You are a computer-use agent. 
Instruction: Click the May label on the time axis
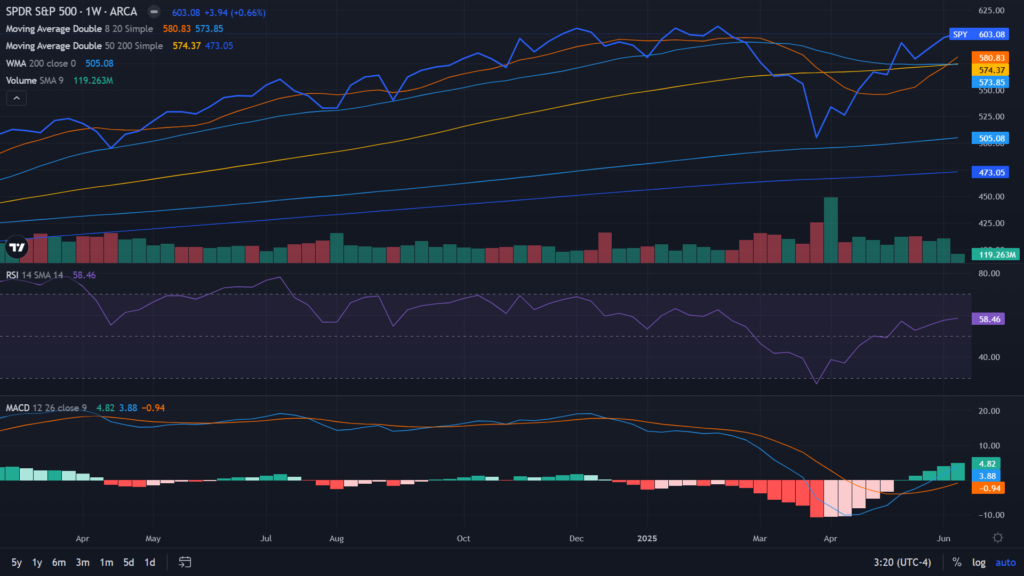tap(153, 539)
